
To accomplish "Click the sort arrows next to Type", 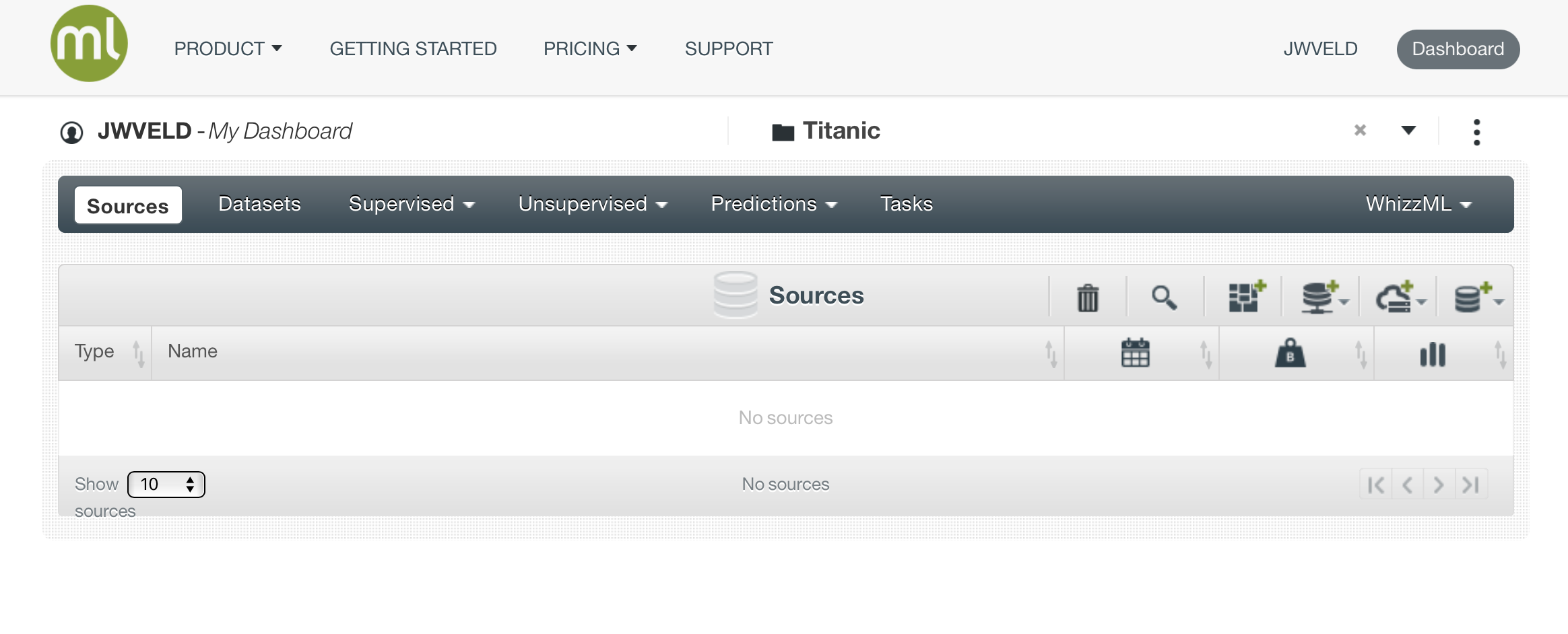I will tap(138, 354).
